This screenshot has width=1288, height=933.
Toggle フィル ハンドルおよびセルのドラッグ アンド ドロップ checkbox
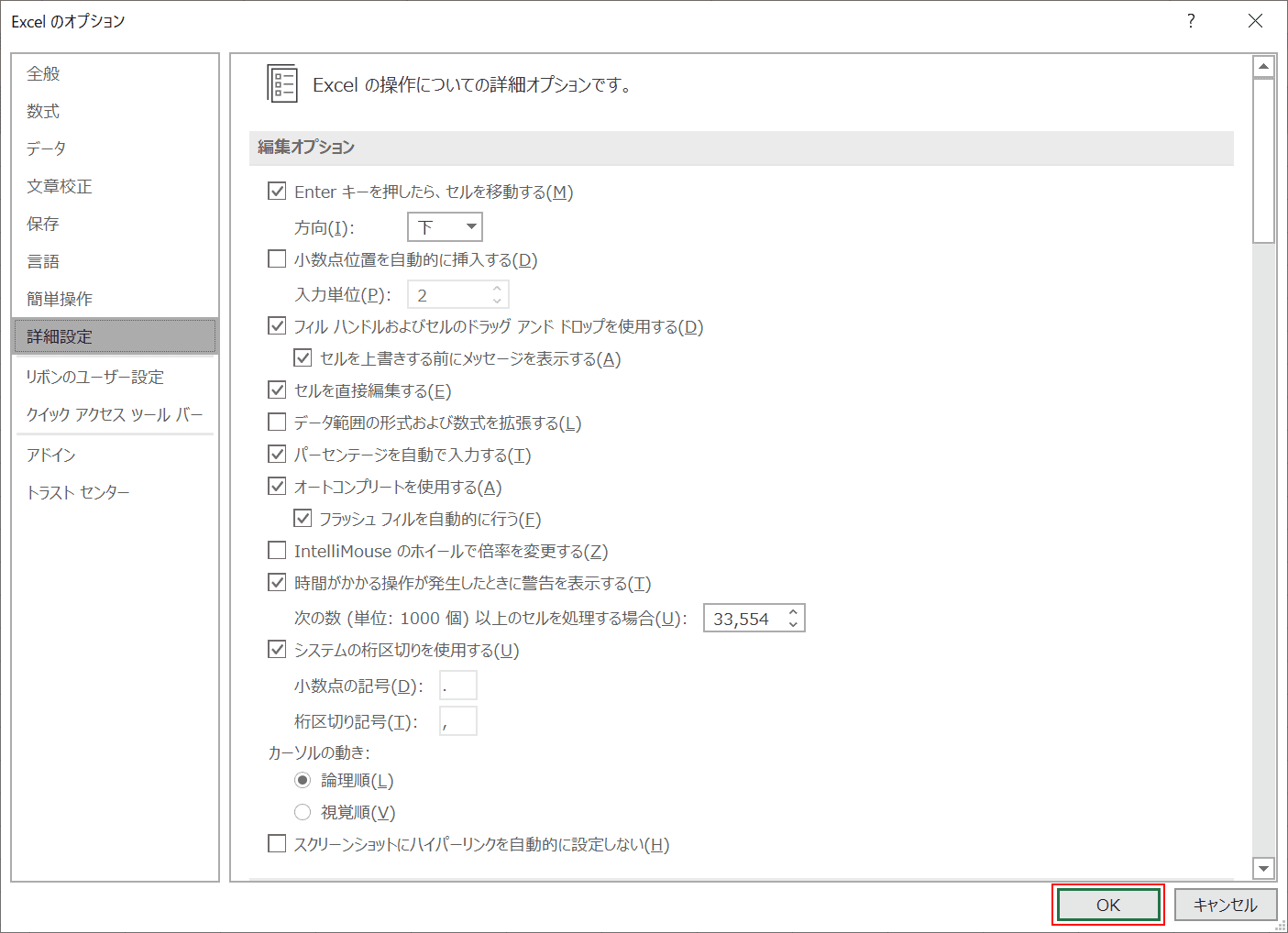pos(277,326)
